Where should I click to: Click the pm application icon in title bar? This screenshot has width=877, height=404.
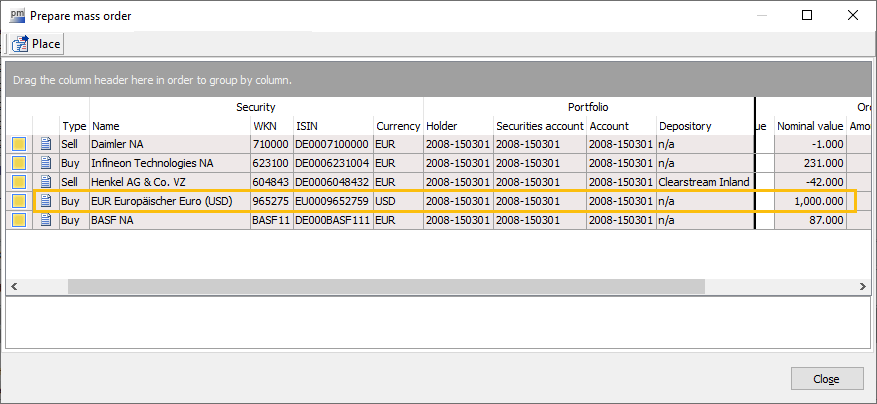pos(17,15)
